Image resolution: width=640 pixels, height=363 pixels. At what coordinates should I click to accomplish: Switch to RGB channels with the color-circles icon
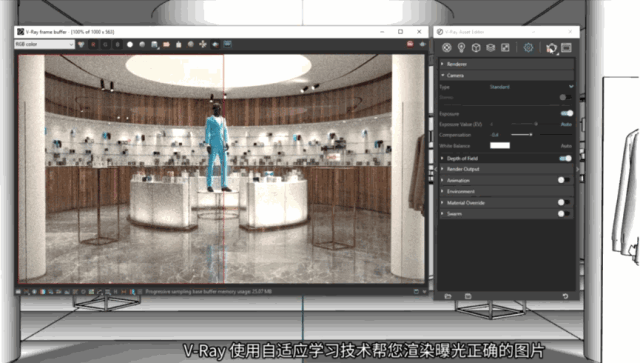[81, 44]
